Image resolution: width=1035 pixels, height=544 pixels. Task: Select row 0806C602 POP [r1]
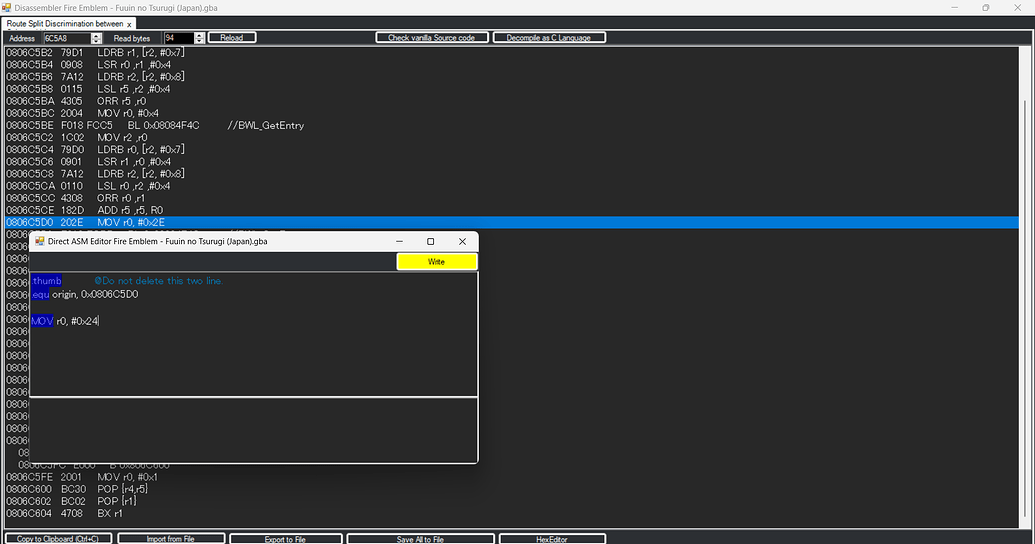pos(512,501)
